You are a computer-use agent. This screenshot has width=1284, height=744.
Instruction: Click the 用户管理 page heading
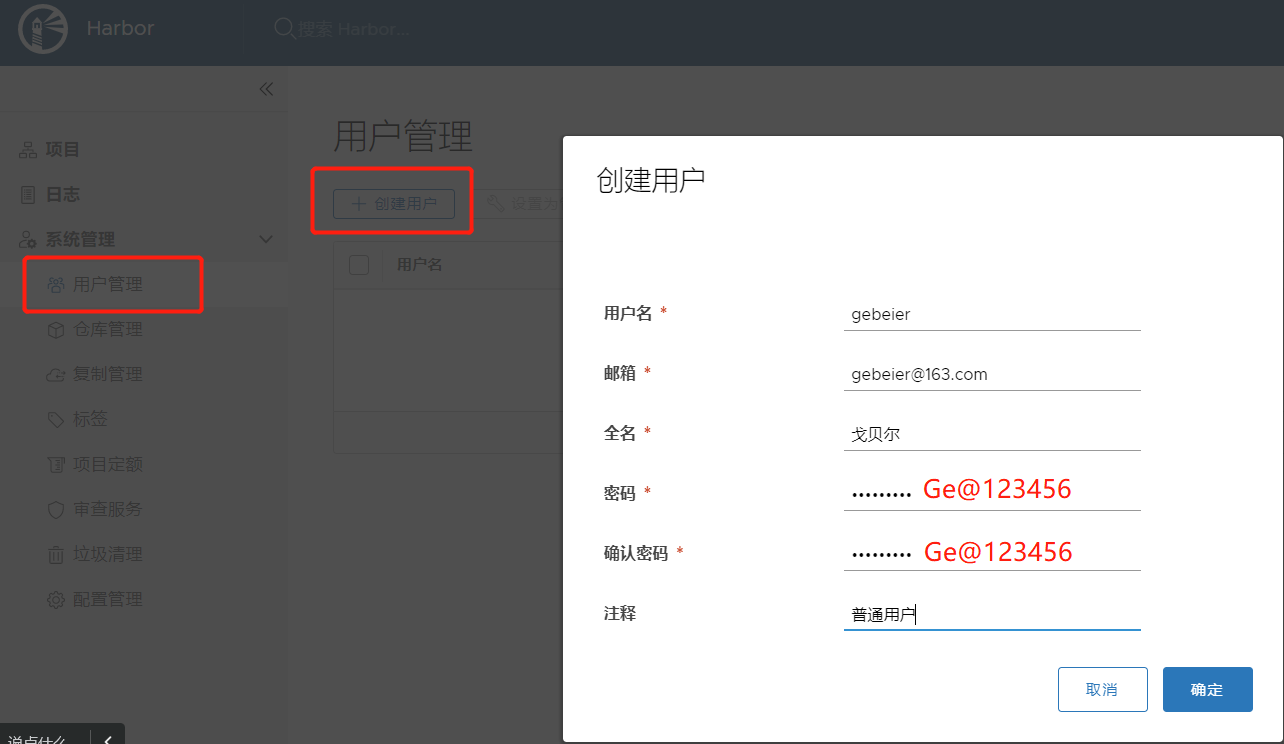[x=402, y=137]
